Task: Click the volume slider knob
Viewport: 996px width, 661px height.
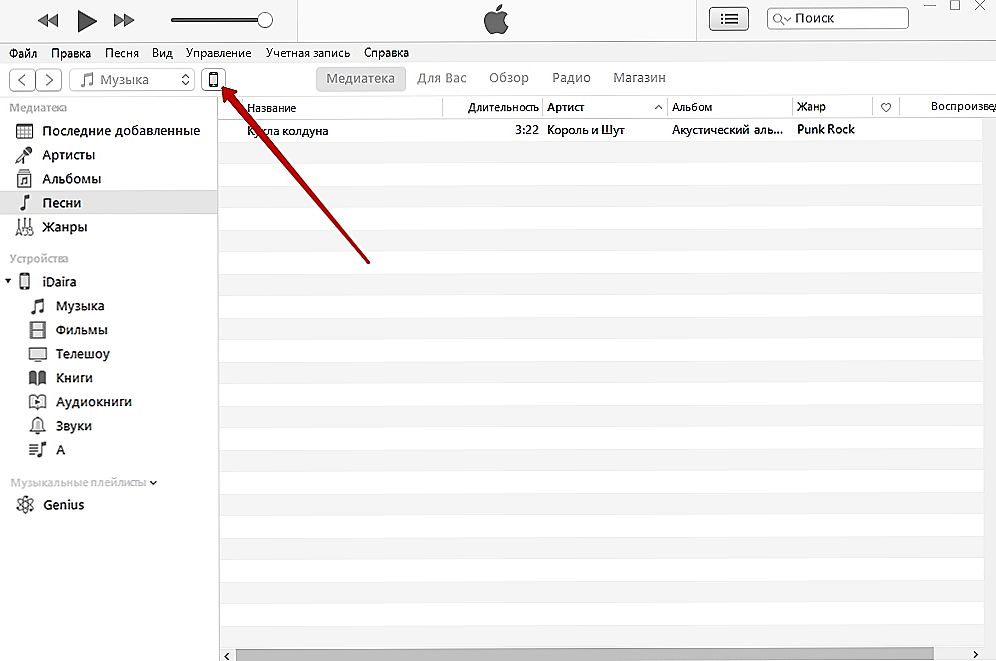Action: point(265,20)
